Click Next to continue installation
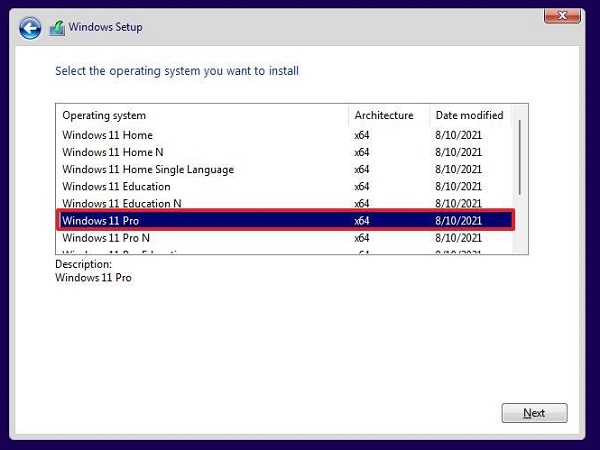This screenshot has width=600, height=450. point(534,413)
